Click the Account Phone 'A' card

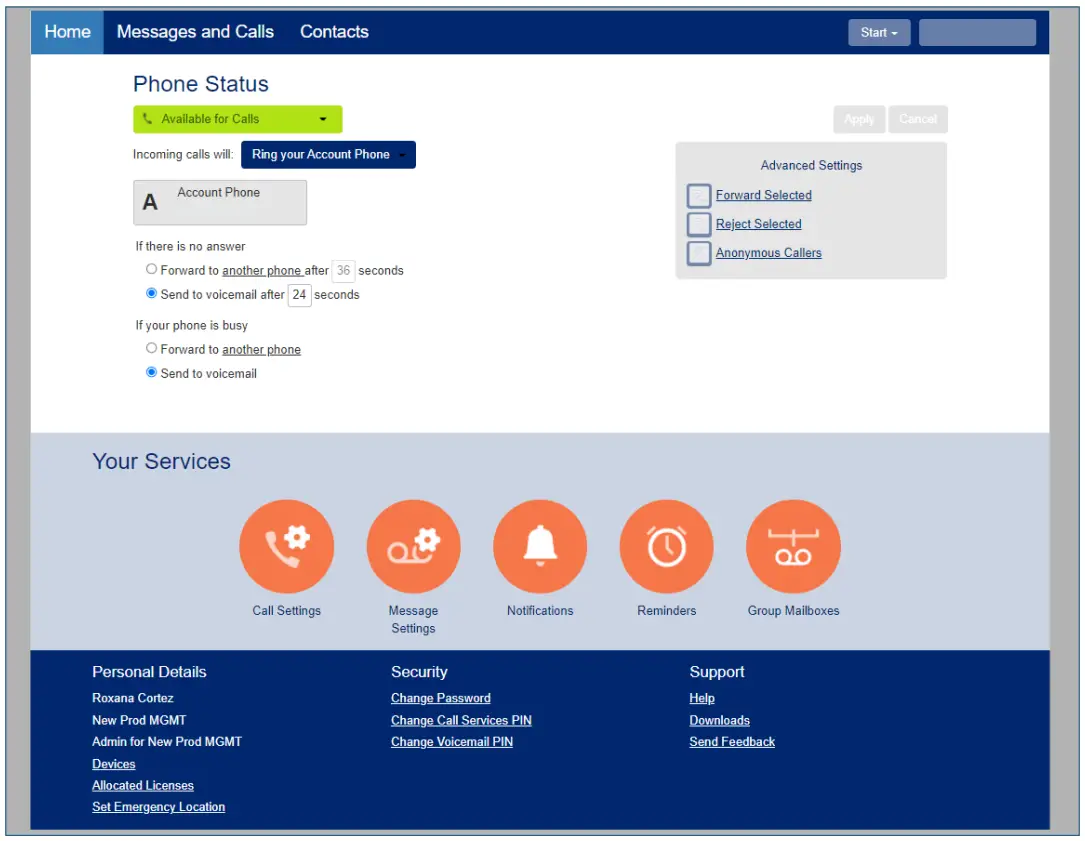pos(220,202)
